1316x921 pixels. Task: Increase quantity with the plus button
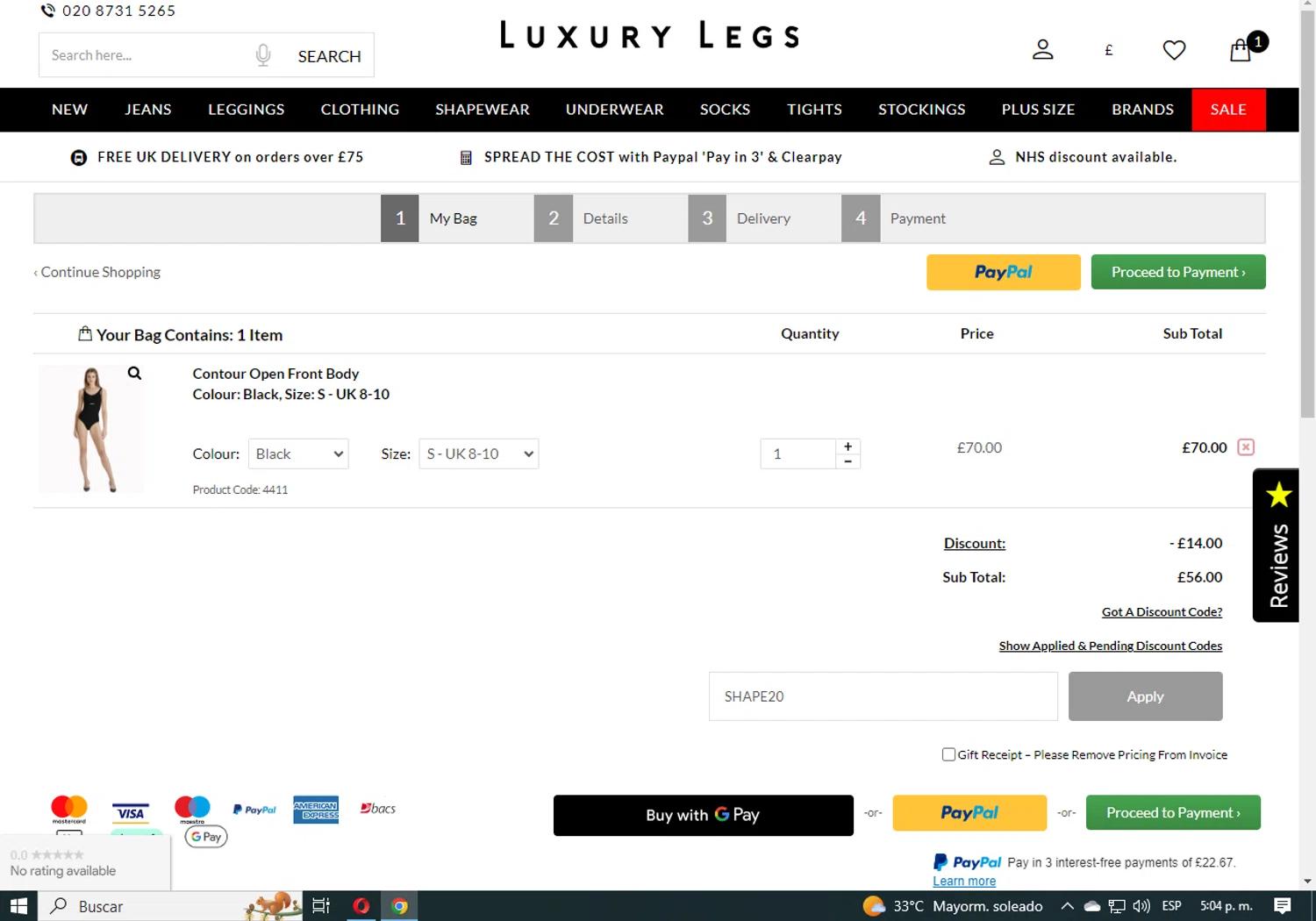pyautogui.click(x=848, y=446)
